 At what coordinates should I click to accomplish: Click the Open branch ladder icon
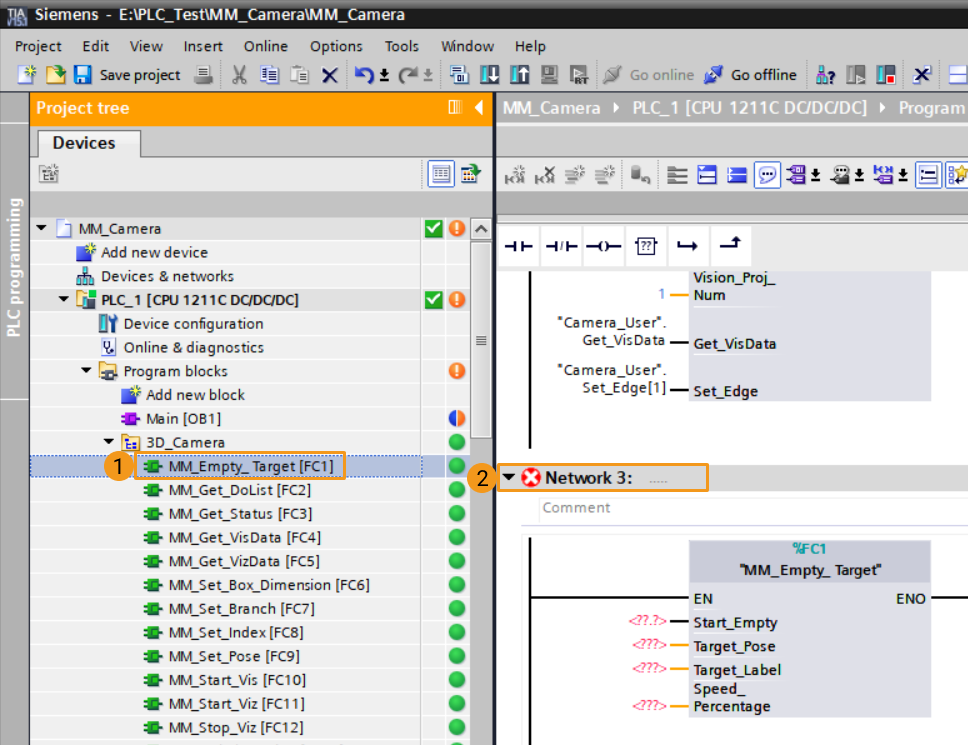coord(687,246)
